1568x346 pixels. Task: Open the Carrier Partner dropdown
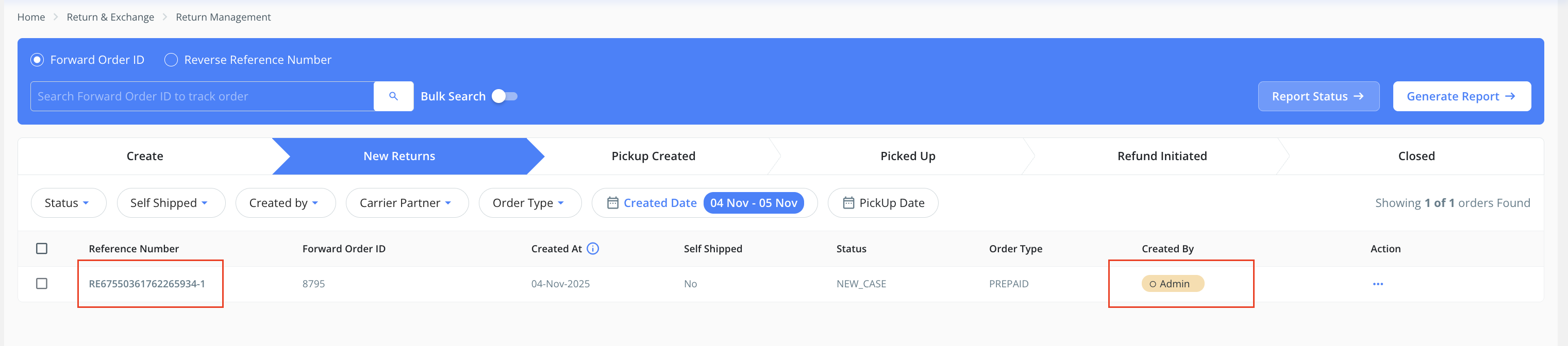click(407, 202)
